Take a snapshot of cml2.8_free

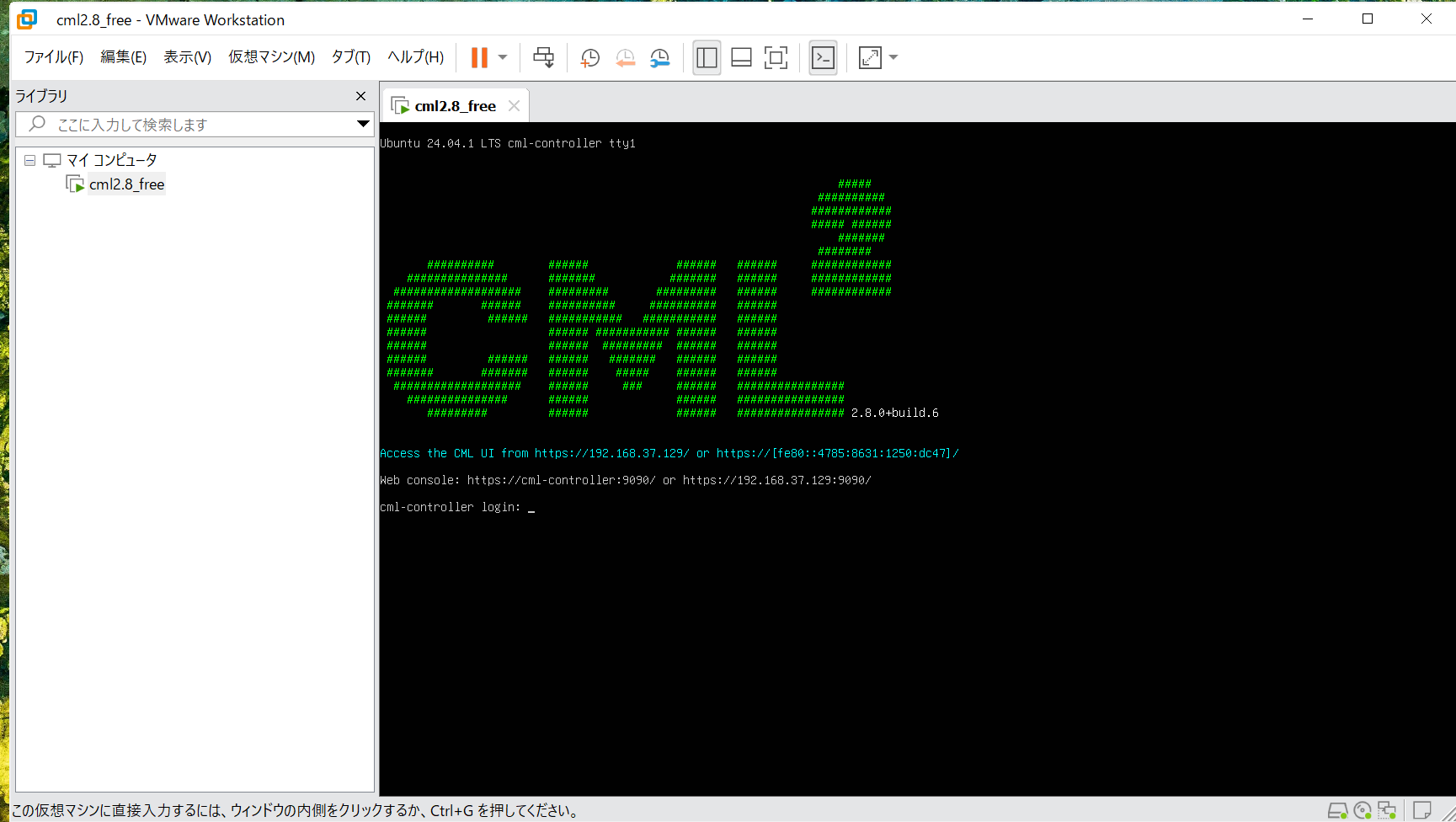589,57
